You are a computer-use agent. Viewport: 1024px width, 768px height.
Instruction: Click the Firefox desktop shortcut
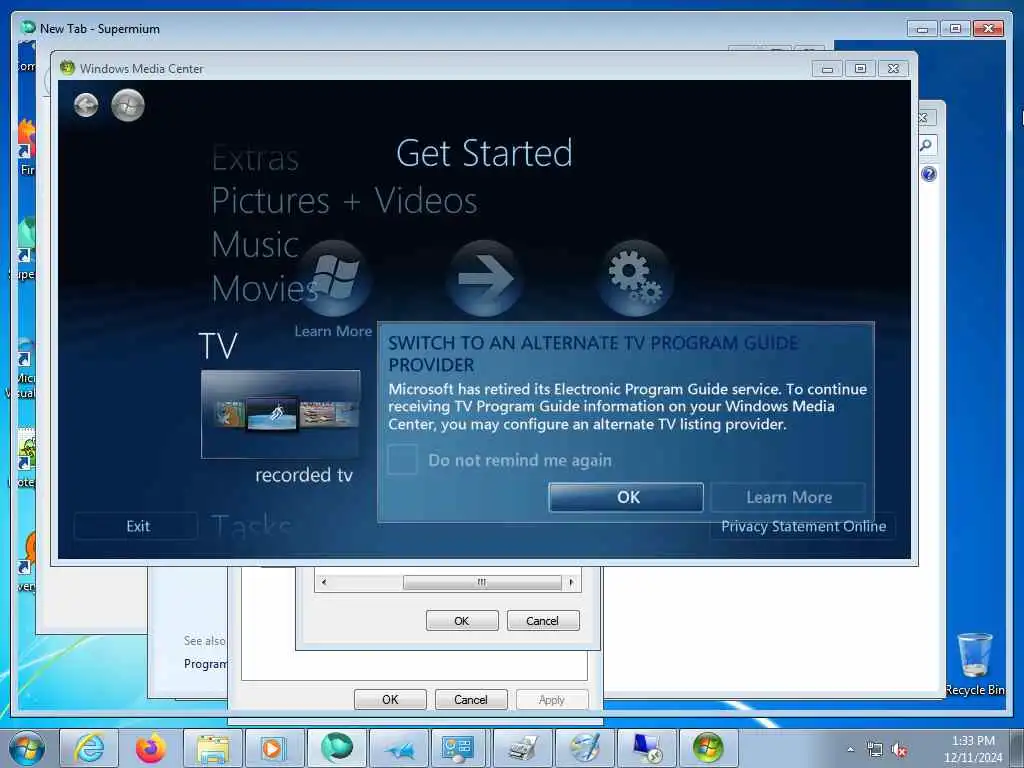pyautogui.click(x=26, y=147)
